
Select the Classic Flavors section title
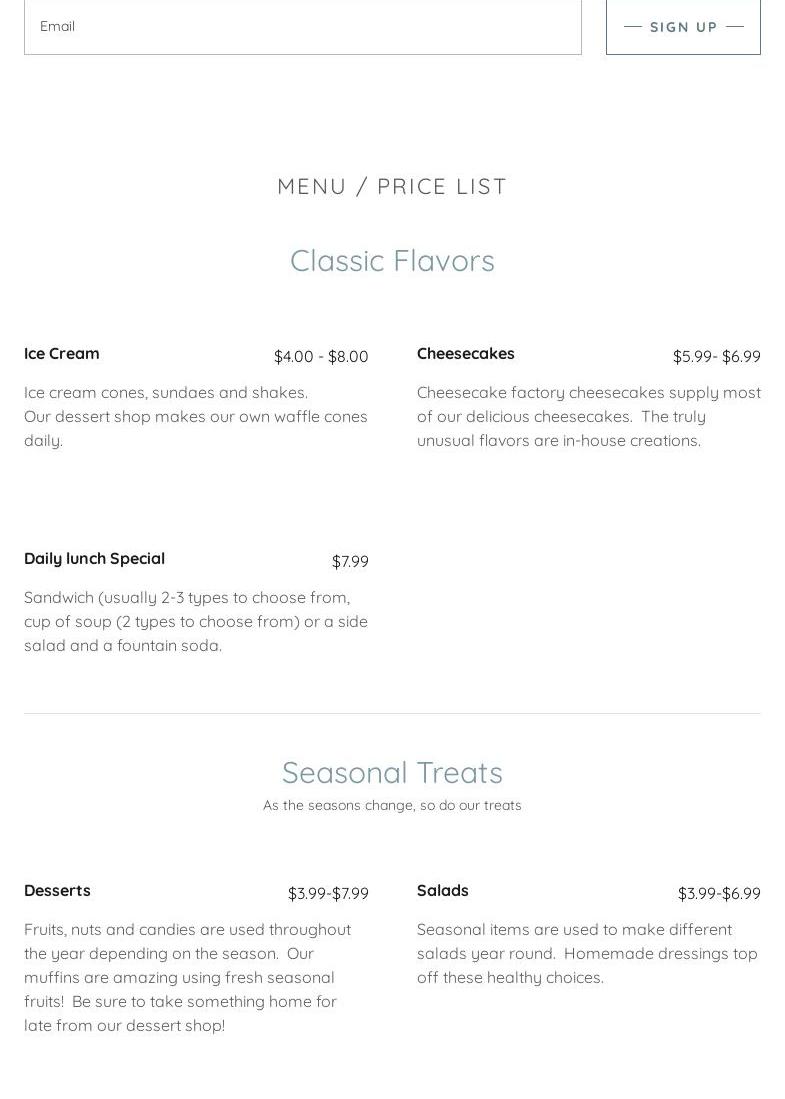click(392, 261)
